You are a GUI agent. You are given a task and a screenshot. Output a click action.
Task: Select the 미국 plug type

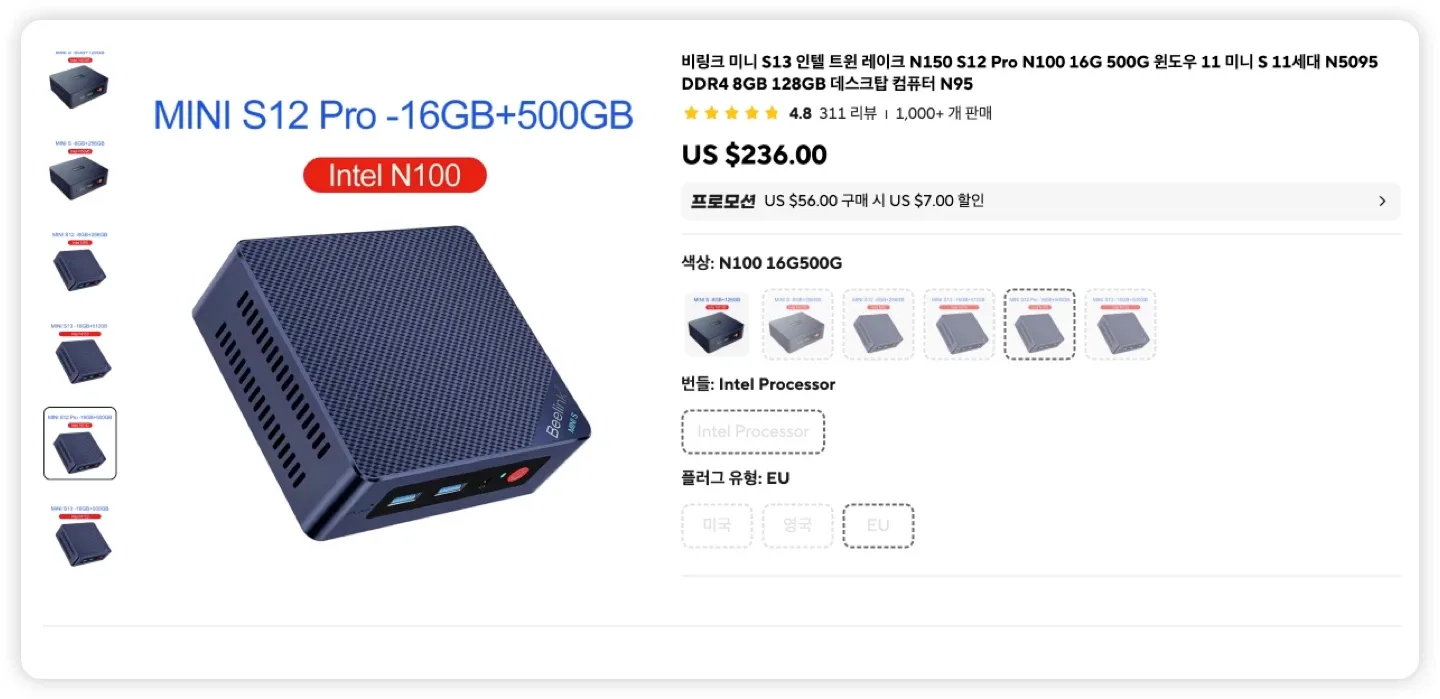(717, 526)
